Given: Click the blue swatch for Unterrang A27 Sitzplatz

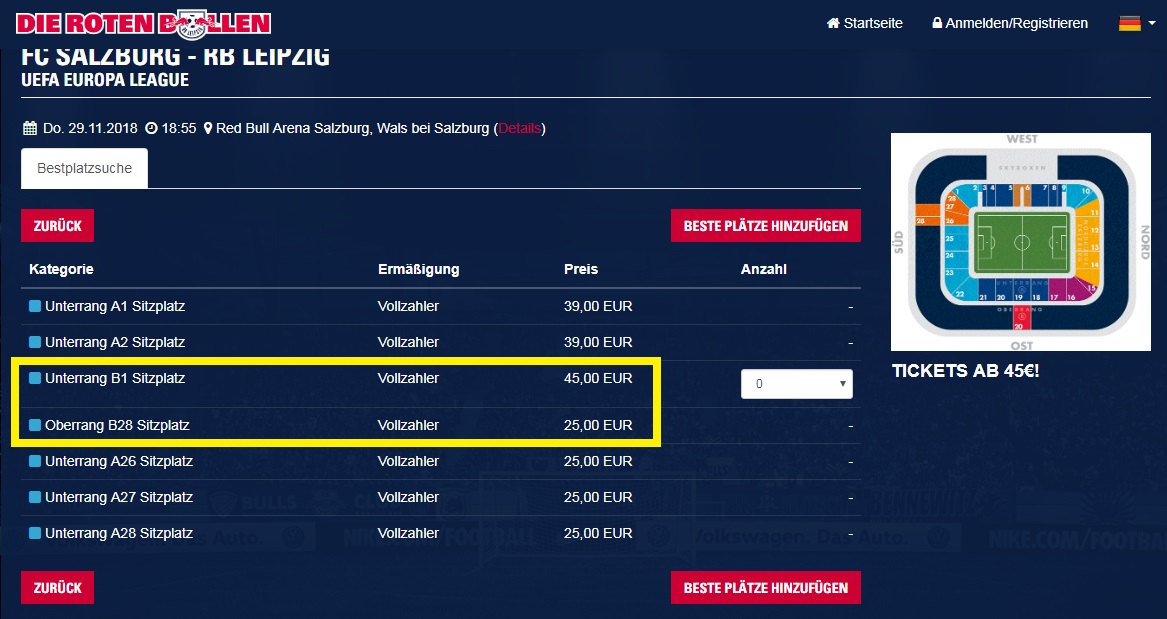Looking at the screenshot, I should pos(34,497).
